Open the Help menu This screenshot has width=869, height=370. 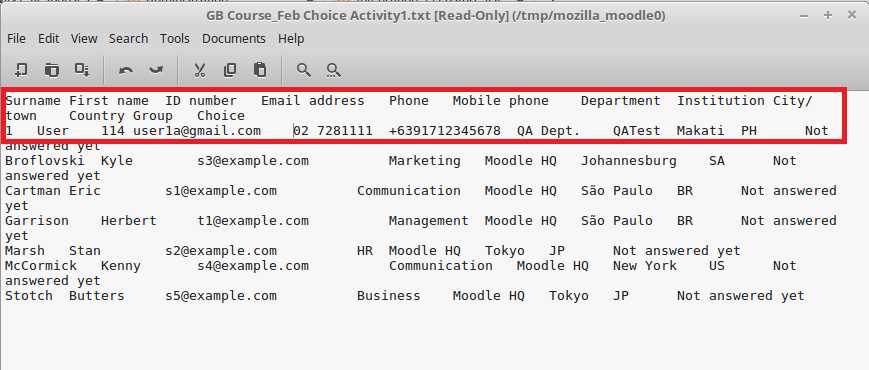[x=291, y=39]
